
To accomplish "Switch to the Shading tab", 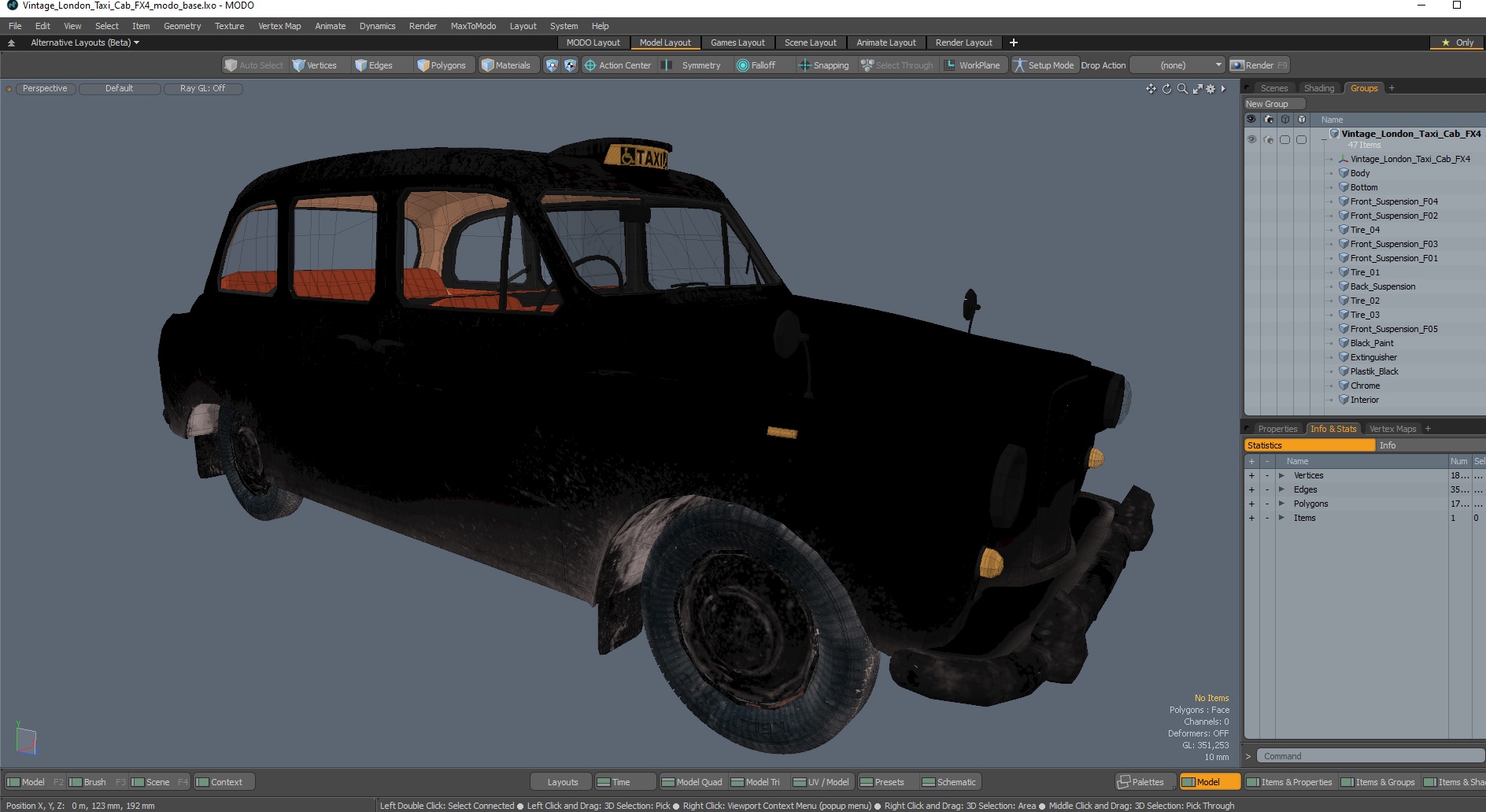I will tap(1318, 88).
